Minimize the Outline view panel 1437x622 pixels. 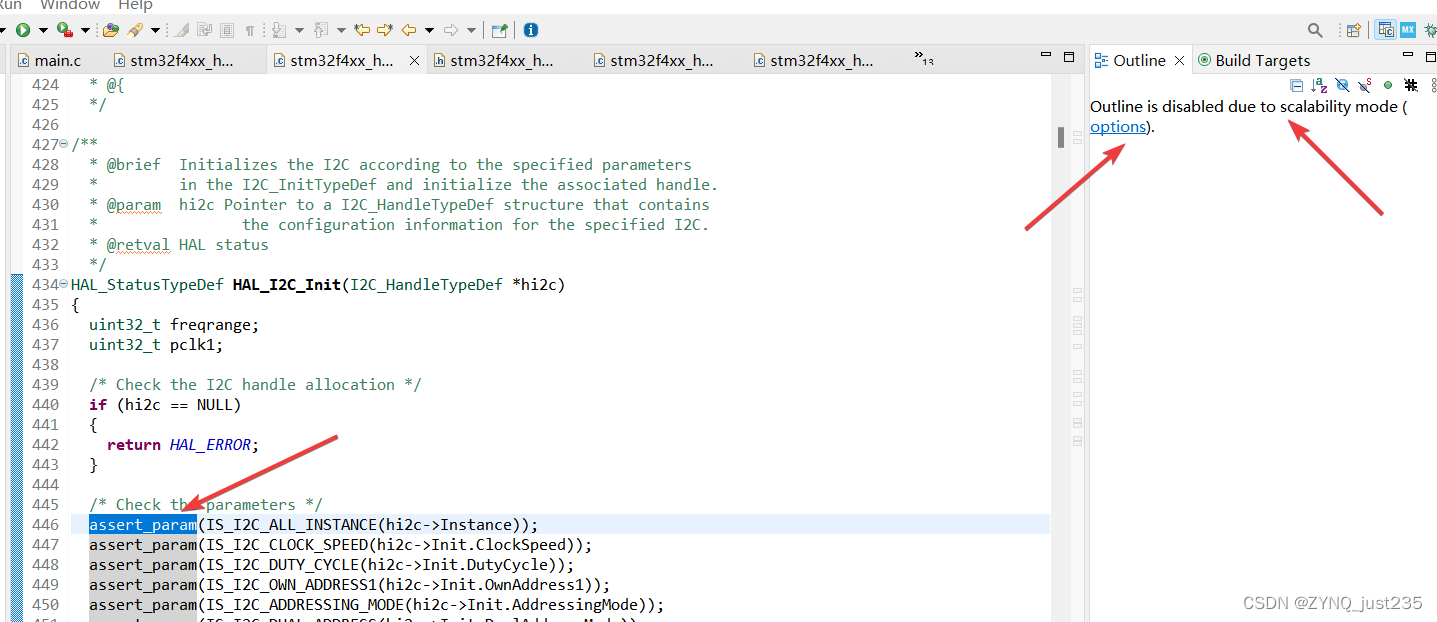[x=1407, y=54]
